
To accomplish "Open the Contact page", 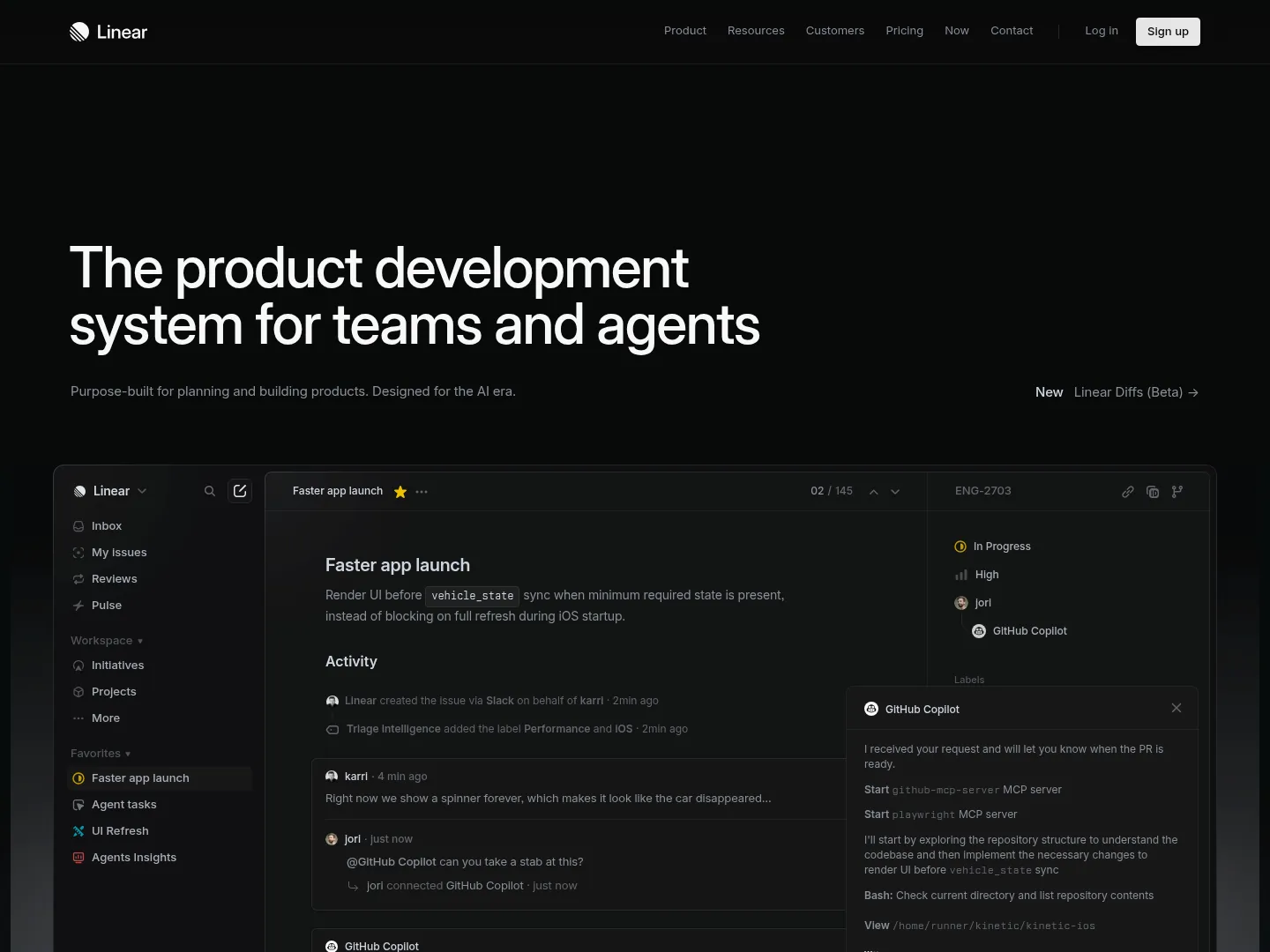I will pos(1012,31).
